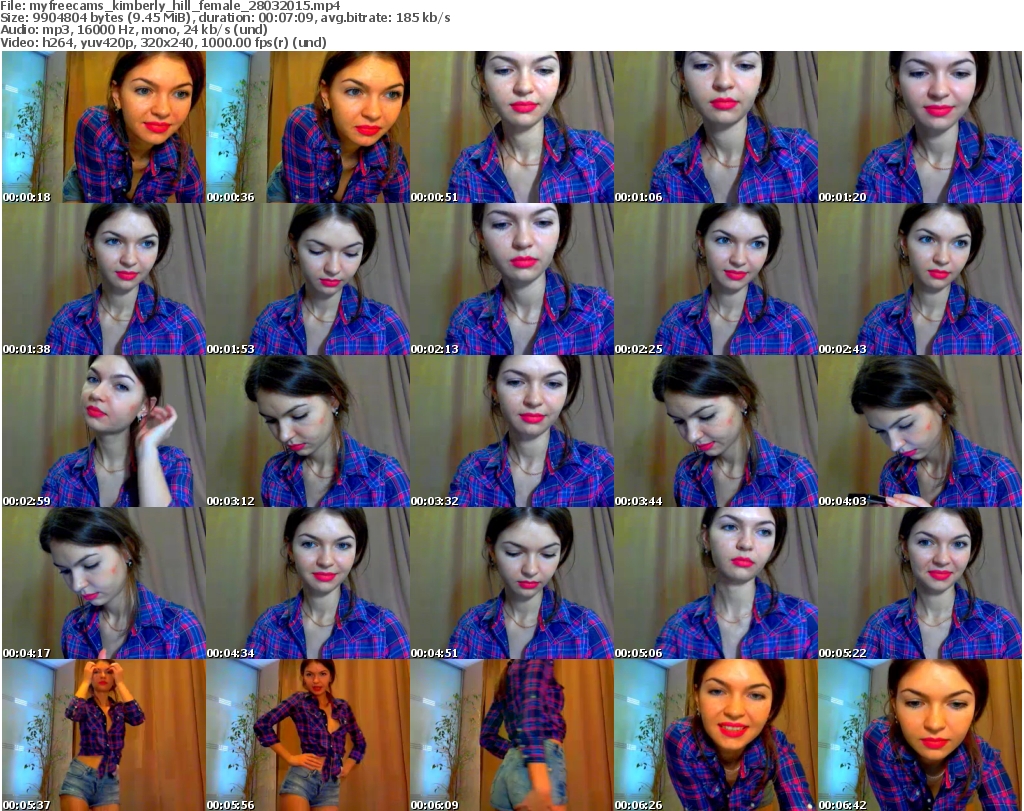Choose the thumbnail stamped 00:01:53
The image size is (1024, 811).
308,279
